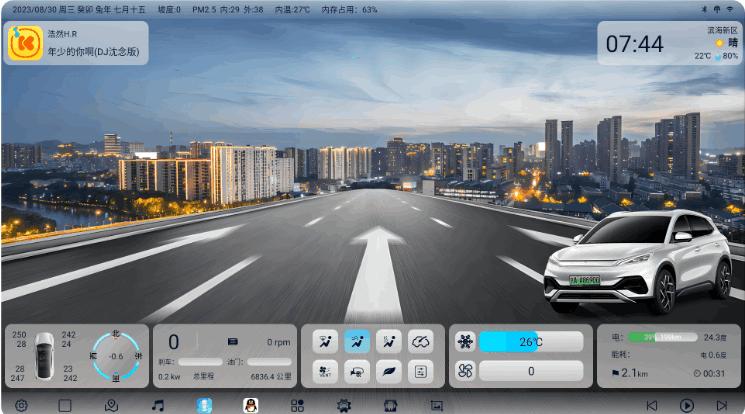Viewport: 745px width, 414px height.
Task: Tap the blue voice assistant icon
Action: pyautogui.click(x=204, y=405)
